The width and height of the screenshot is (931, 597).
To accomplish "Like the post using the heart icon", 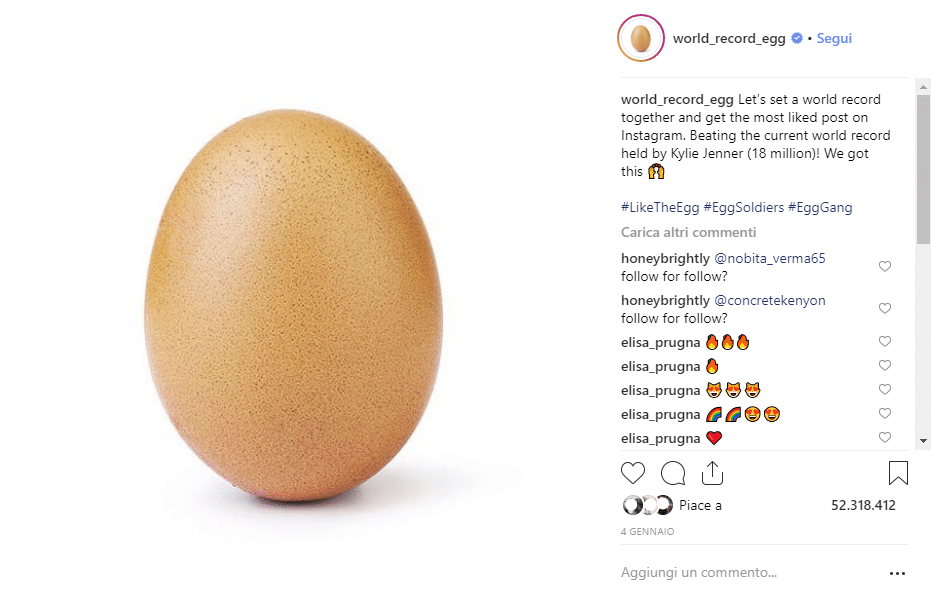I will [632, 472].
